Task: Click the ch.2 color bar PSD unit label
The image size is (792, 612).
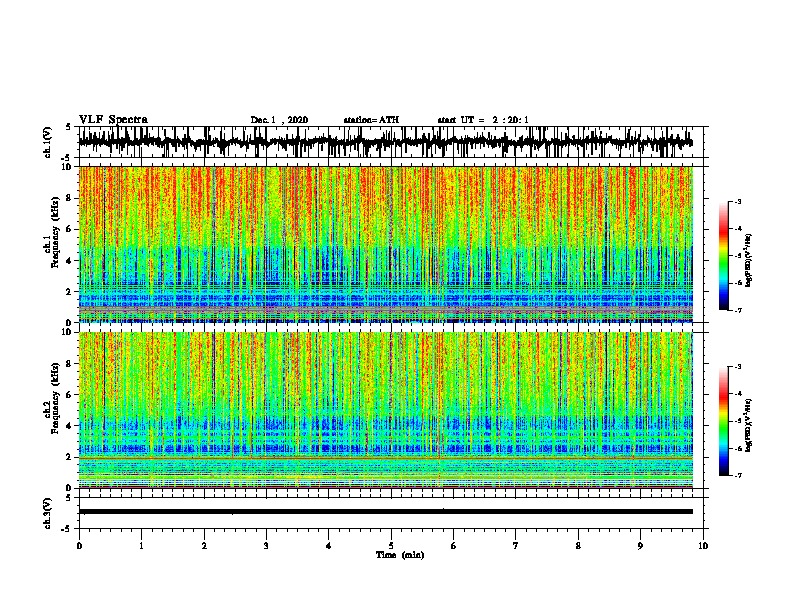Action: (749, 425)
